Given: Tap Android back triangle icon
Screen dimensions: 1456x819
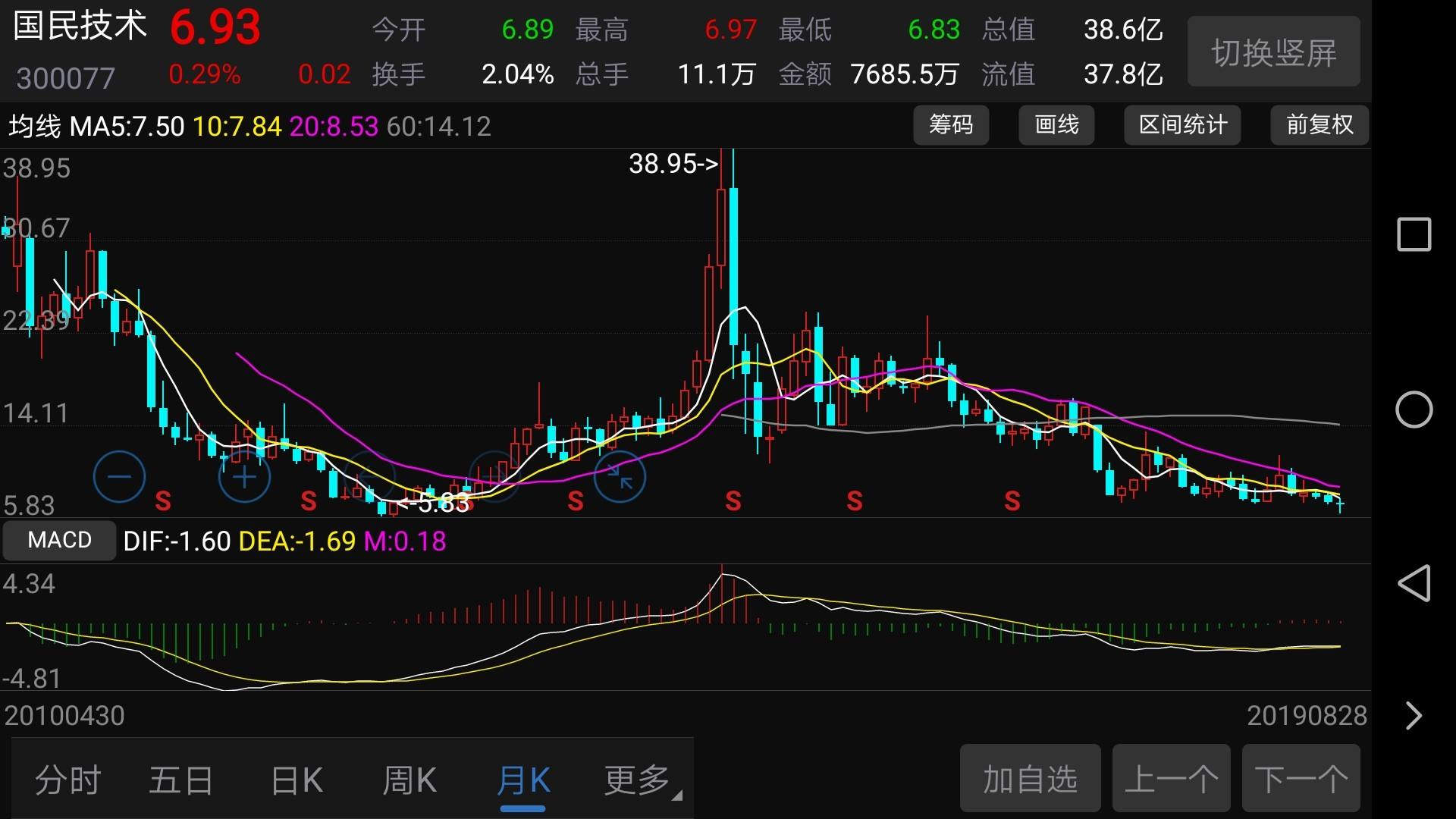Looking at the screenshot, I should 1414,583.
